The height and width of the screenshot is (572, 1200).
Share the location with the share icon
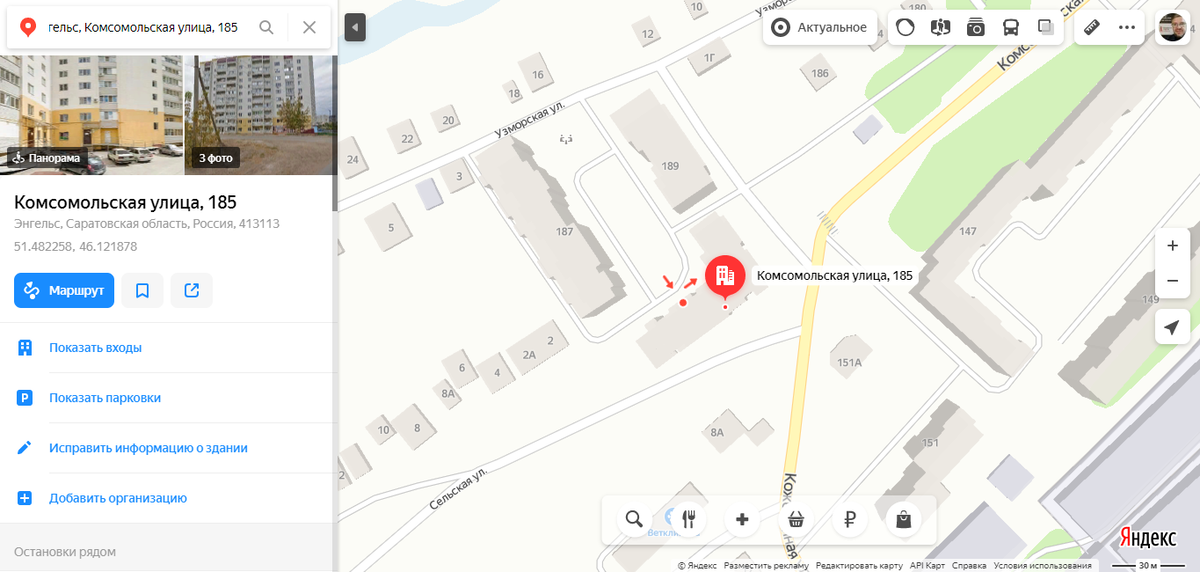click(x=192, y=291)
